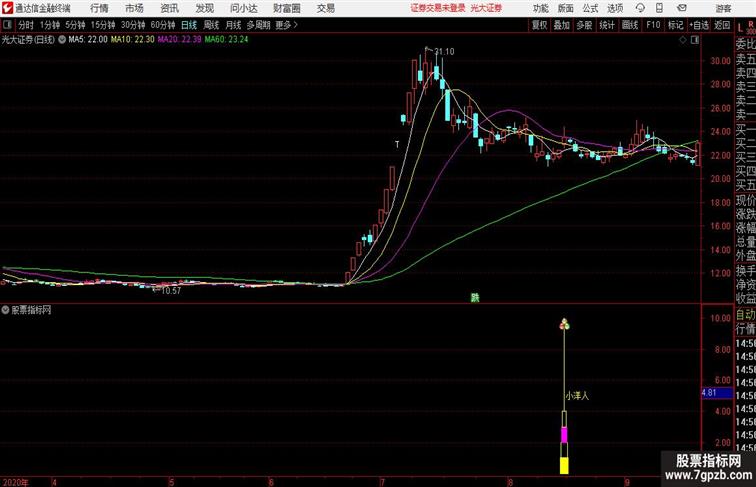Add stock via +自选 button
The width and height of the screenshot is (756, 487).
(x=699, y=25)
